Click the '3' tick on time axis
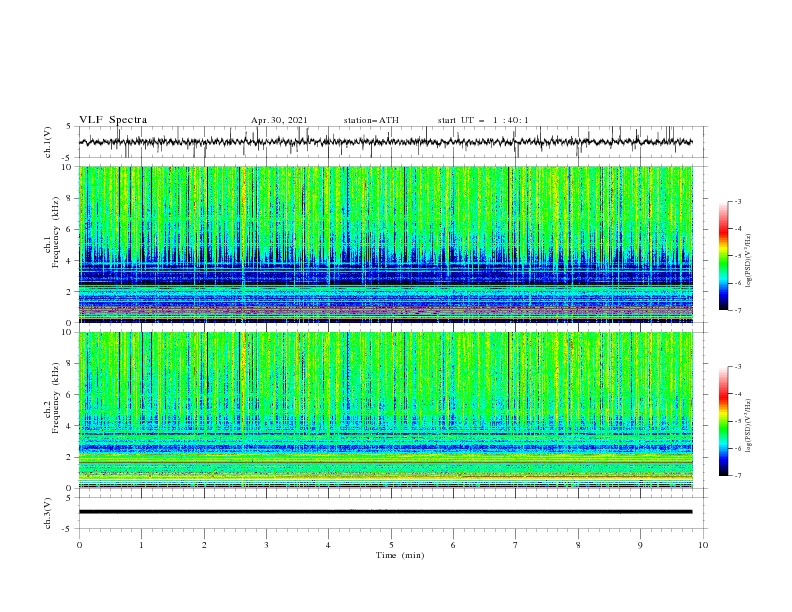792x612 pixels. pyautogui.click(x=266, y=545)
